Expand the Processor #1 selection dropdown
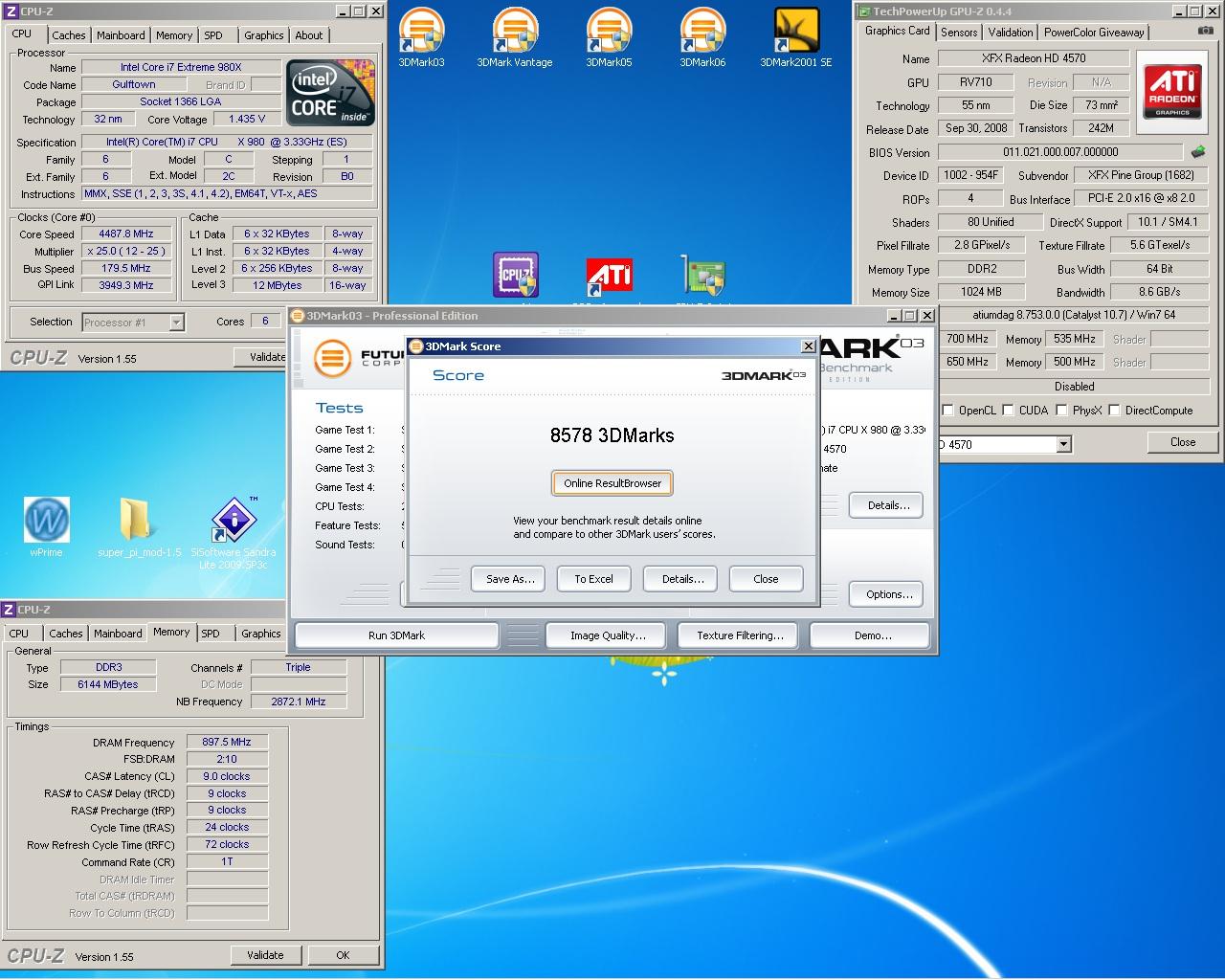Image resolution: width=1225 pixels, height=980 pixels. click(x=176, y=323)
